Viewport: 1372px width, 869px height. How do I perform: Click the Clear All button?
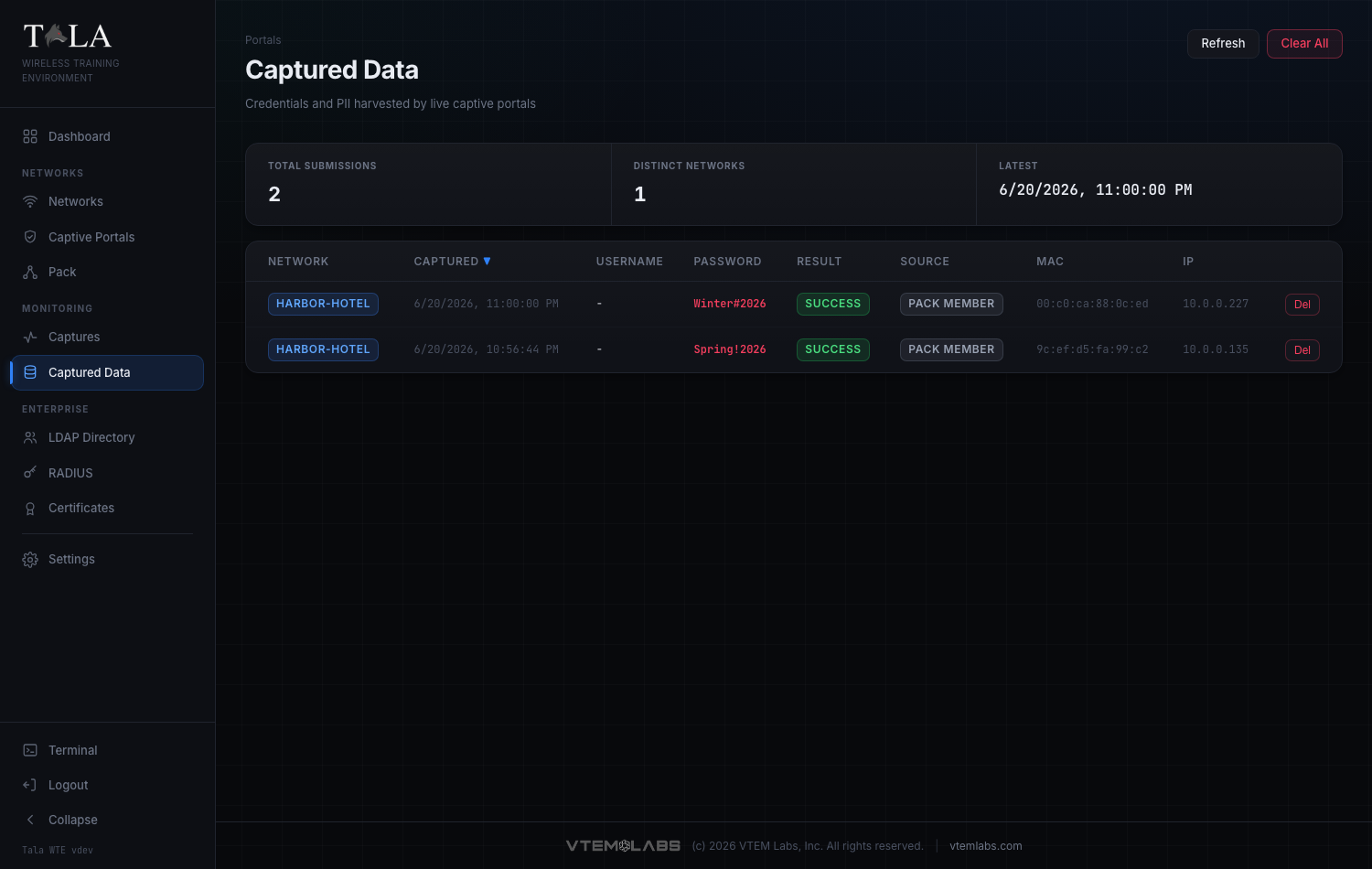point(1304,43)
